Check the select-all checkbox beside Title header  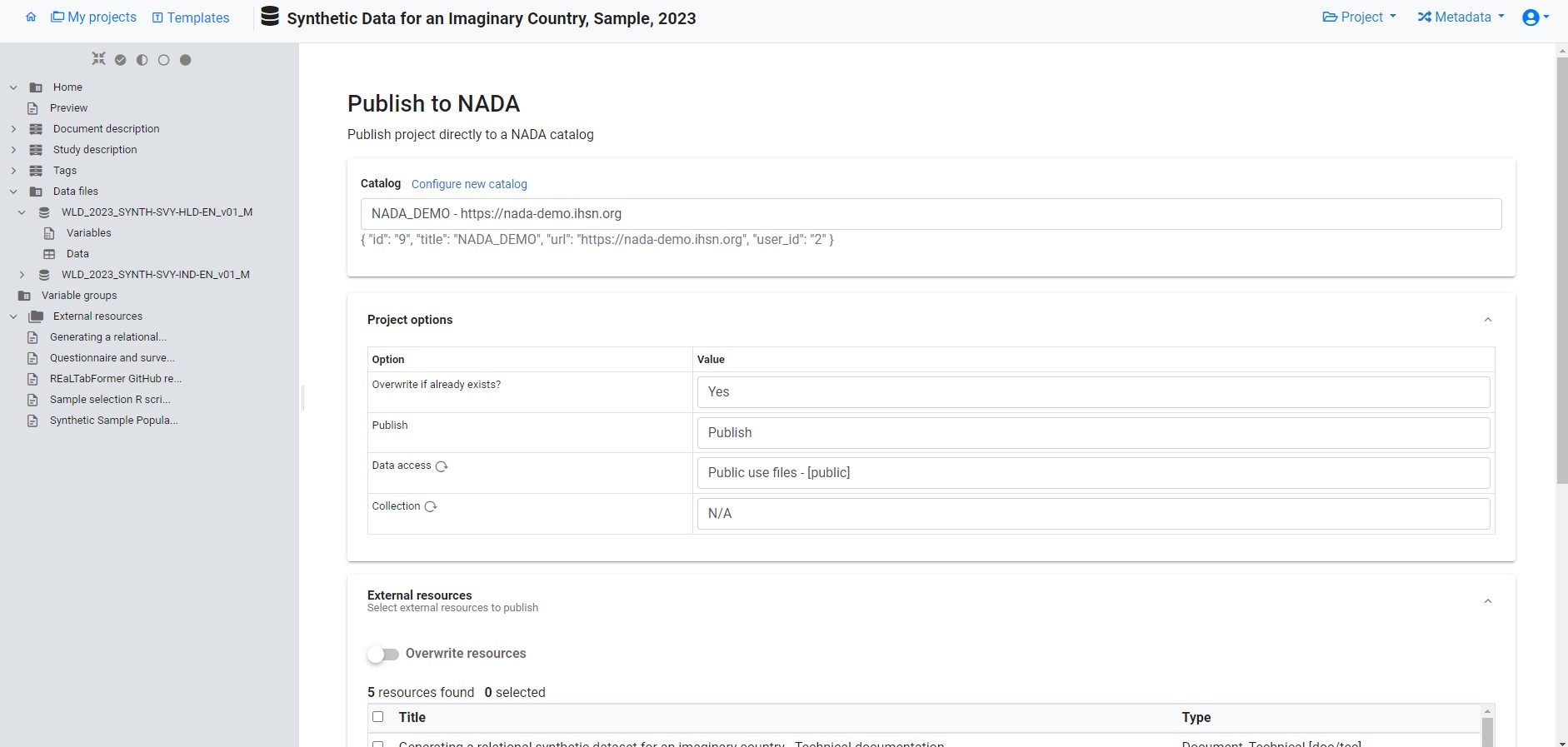[378, 717]
